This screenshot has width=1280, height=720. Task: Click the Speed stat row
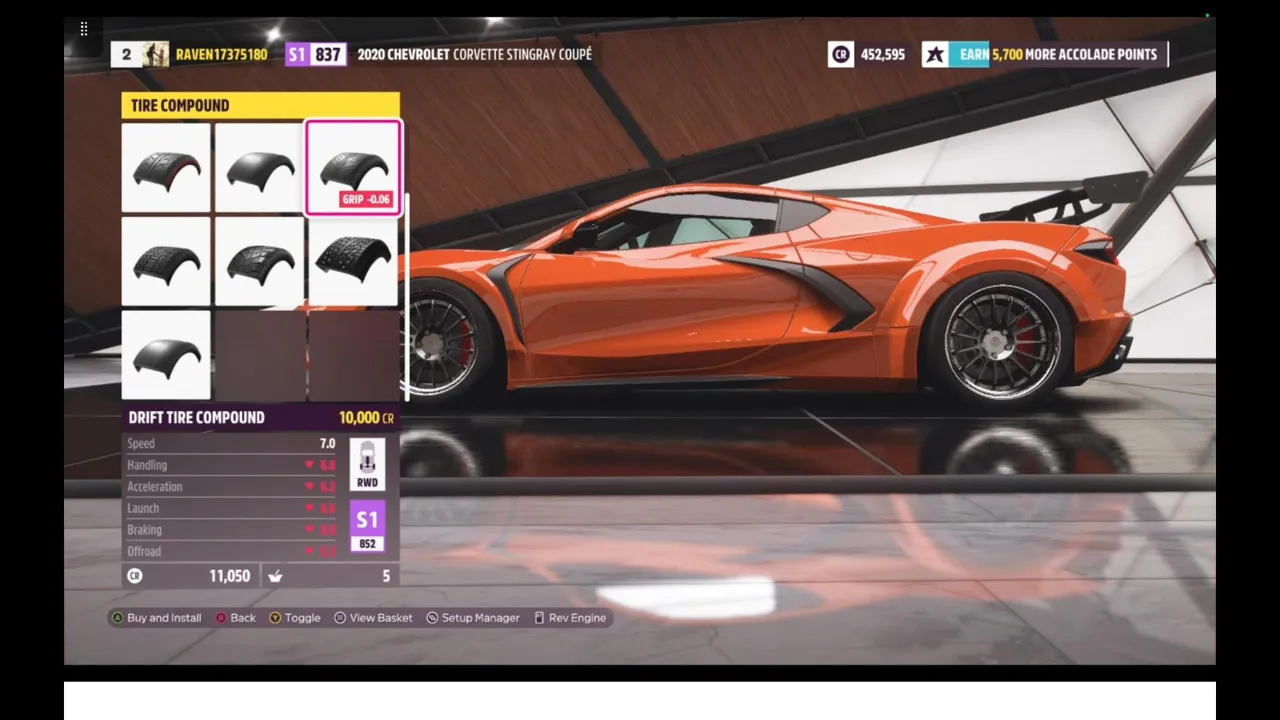pos(232,443)
